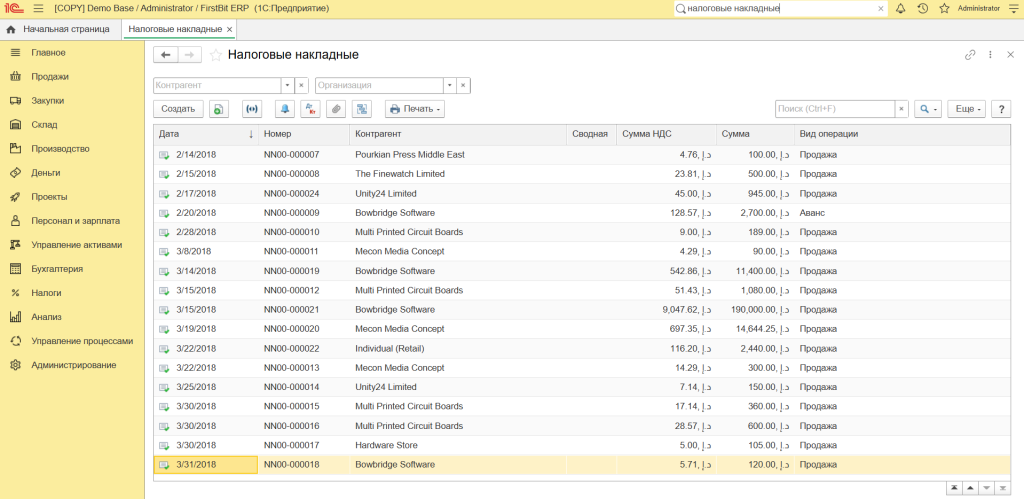Click the 1C logo icon
This screenshot has width=1024, height=499.
click(13, 8)
